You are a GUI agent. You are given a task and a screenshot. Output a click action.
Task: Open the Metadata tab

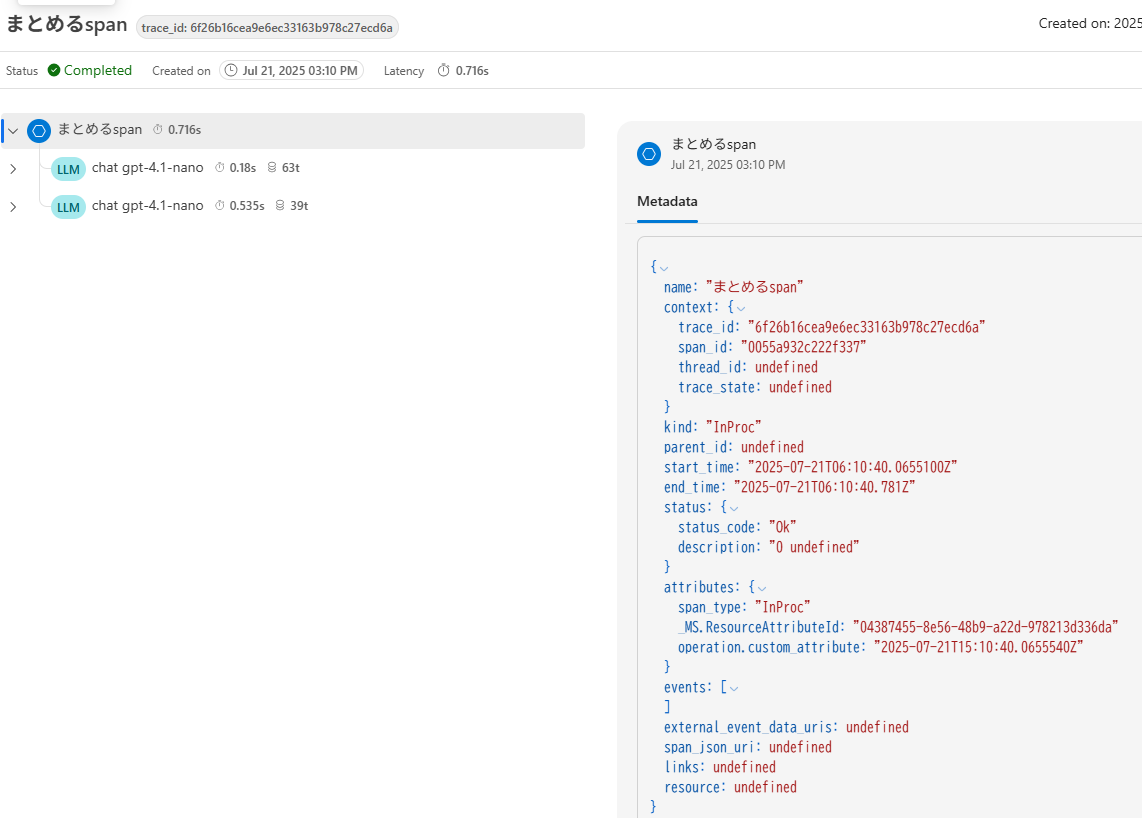[667, 201]
